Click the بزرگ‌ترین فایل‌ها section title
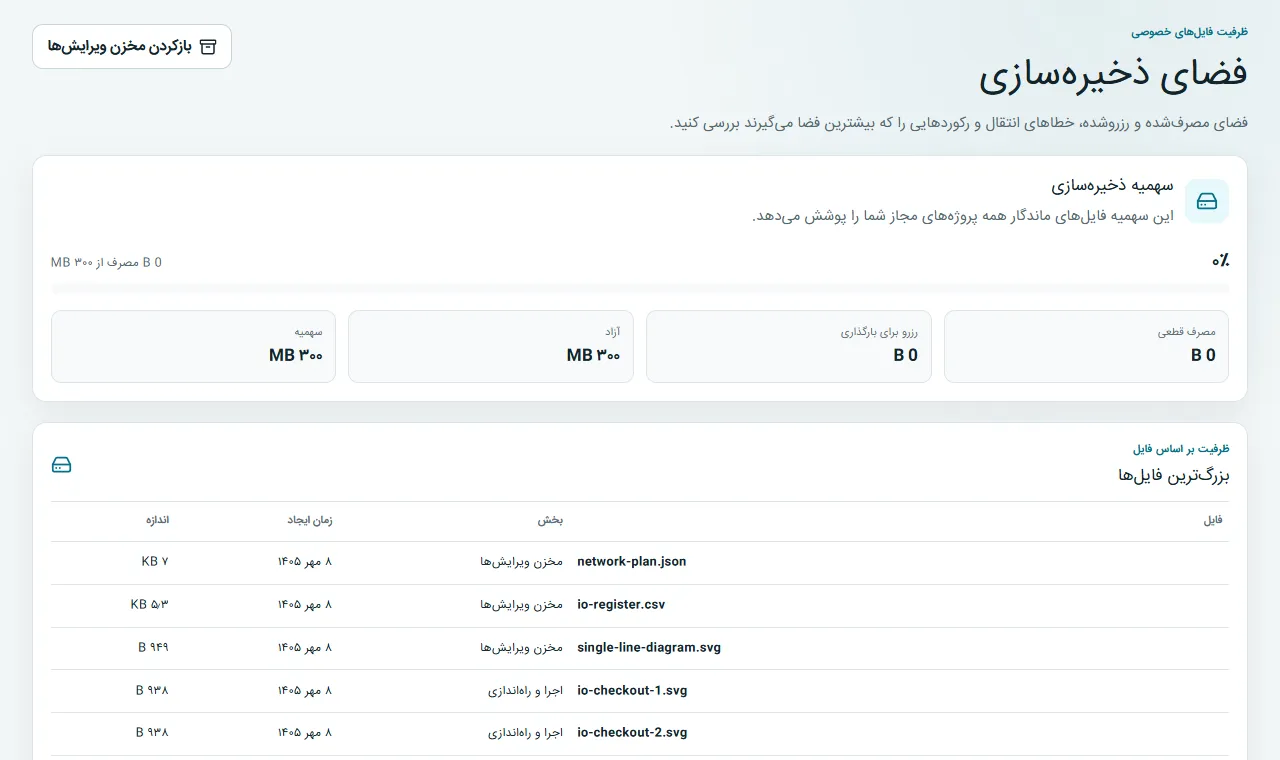 tap(1174, 475)
